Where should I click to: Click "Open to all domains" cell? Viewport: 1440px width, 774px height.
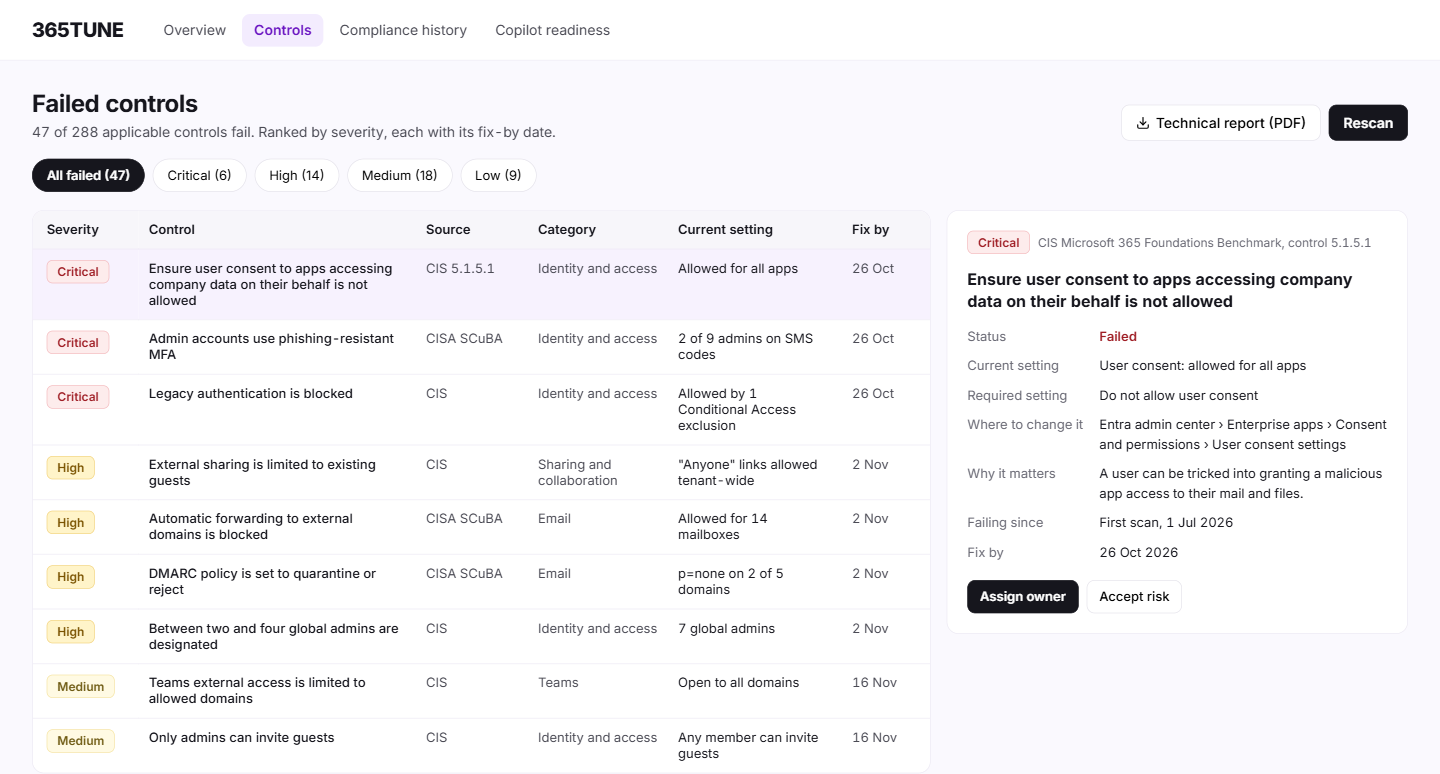click(738, 683)
